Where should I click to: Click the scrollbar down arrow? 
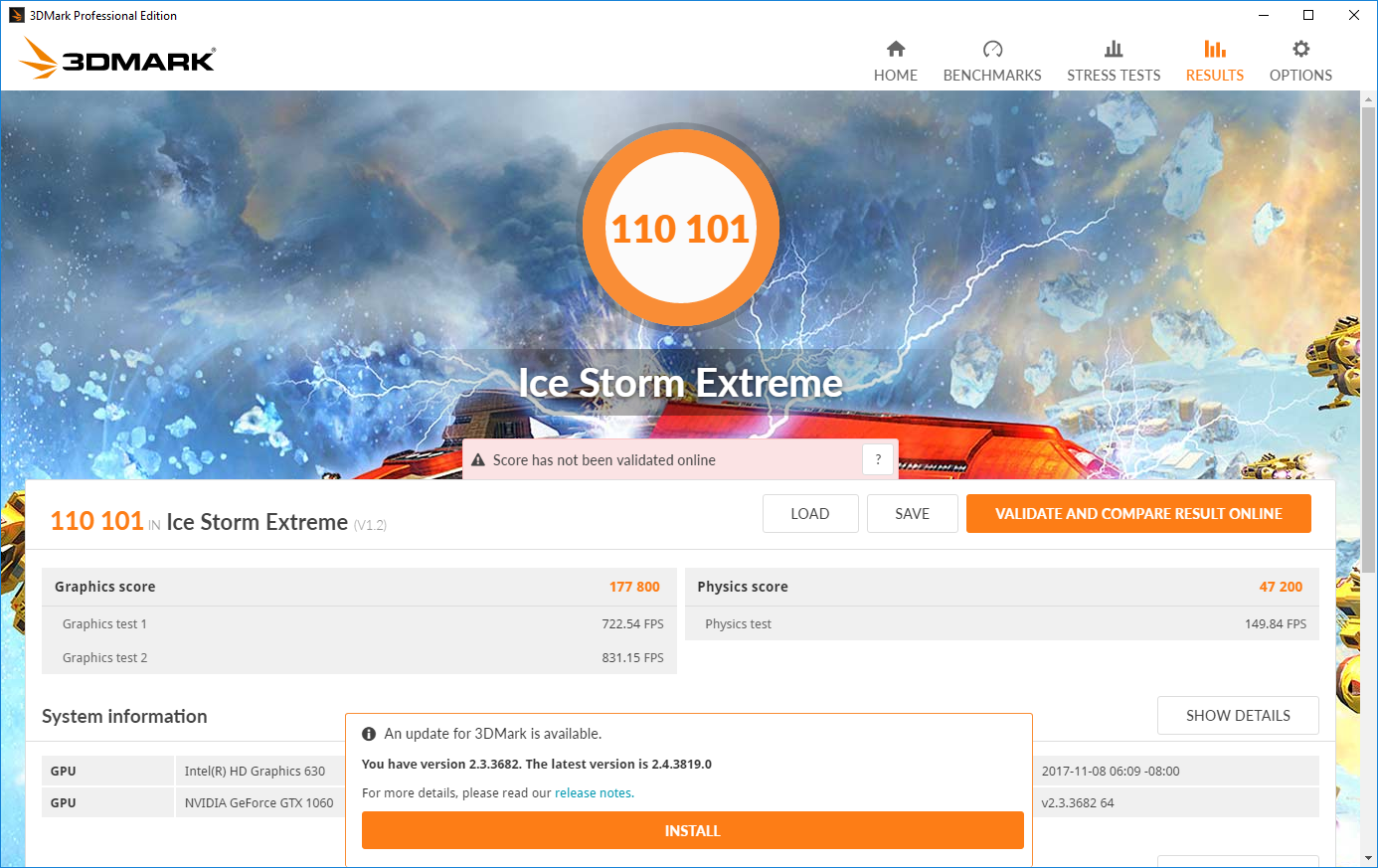pyautogui.click(x=1369, y=857)
